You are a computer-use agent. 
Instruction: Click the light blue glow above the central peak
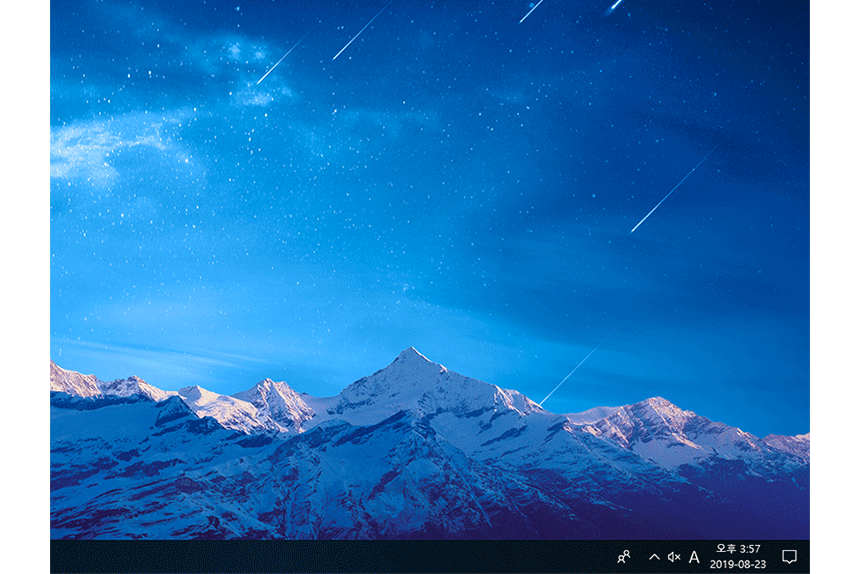coord(410,300)
